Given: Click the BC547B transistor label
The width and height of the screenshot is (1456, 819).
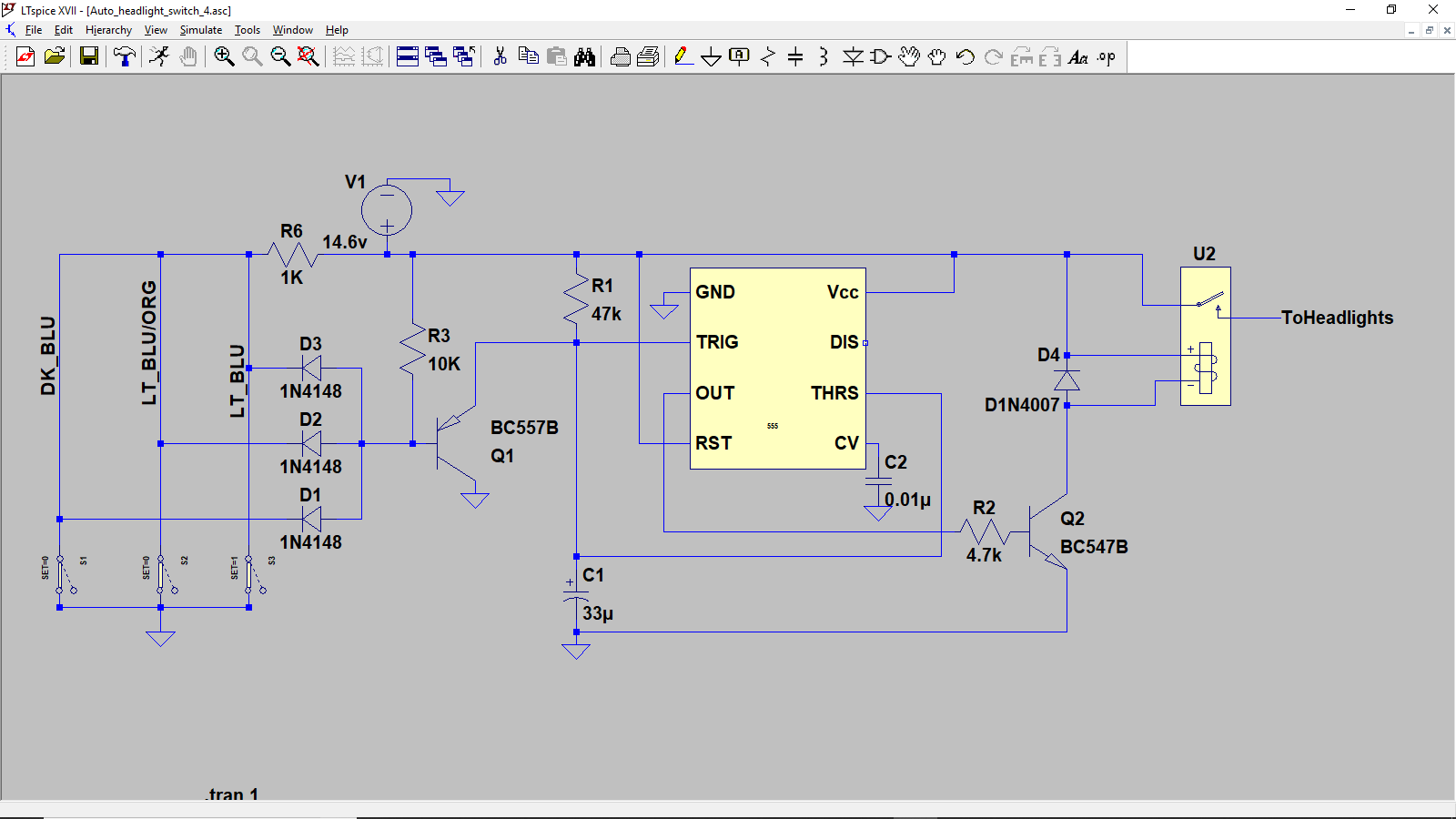Looking at the screenshot, I should click(1094, 547).
